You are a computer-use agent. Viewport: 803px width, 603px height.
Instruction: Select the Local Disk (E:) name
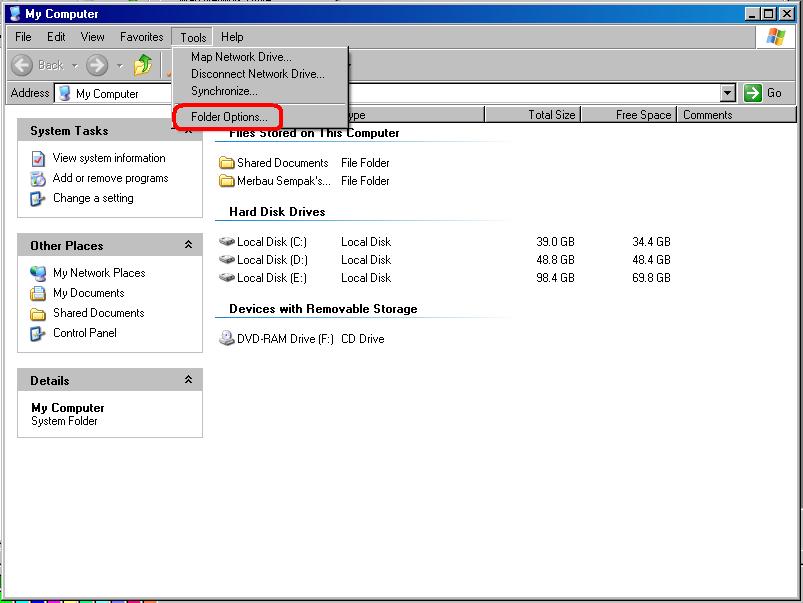(x=272, y=278)
